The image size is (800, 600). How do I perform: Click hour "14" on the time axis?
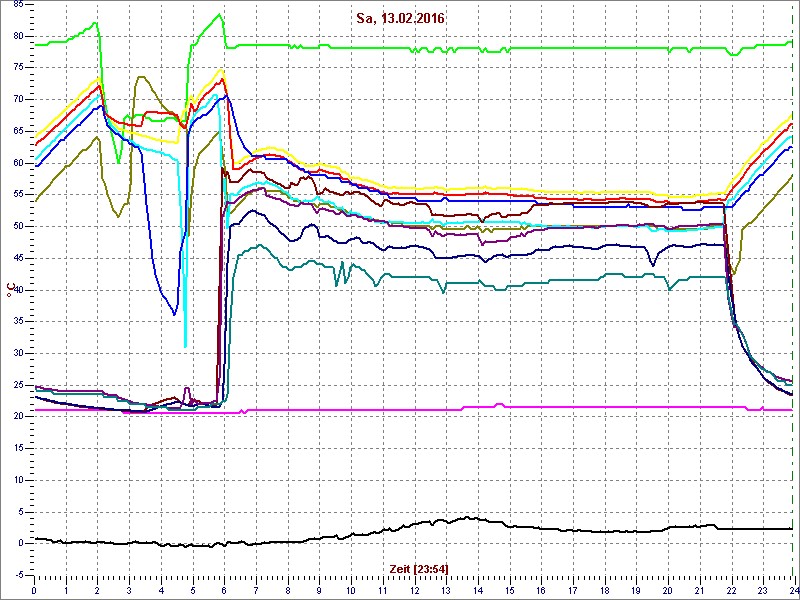click(x=478, y=591)
